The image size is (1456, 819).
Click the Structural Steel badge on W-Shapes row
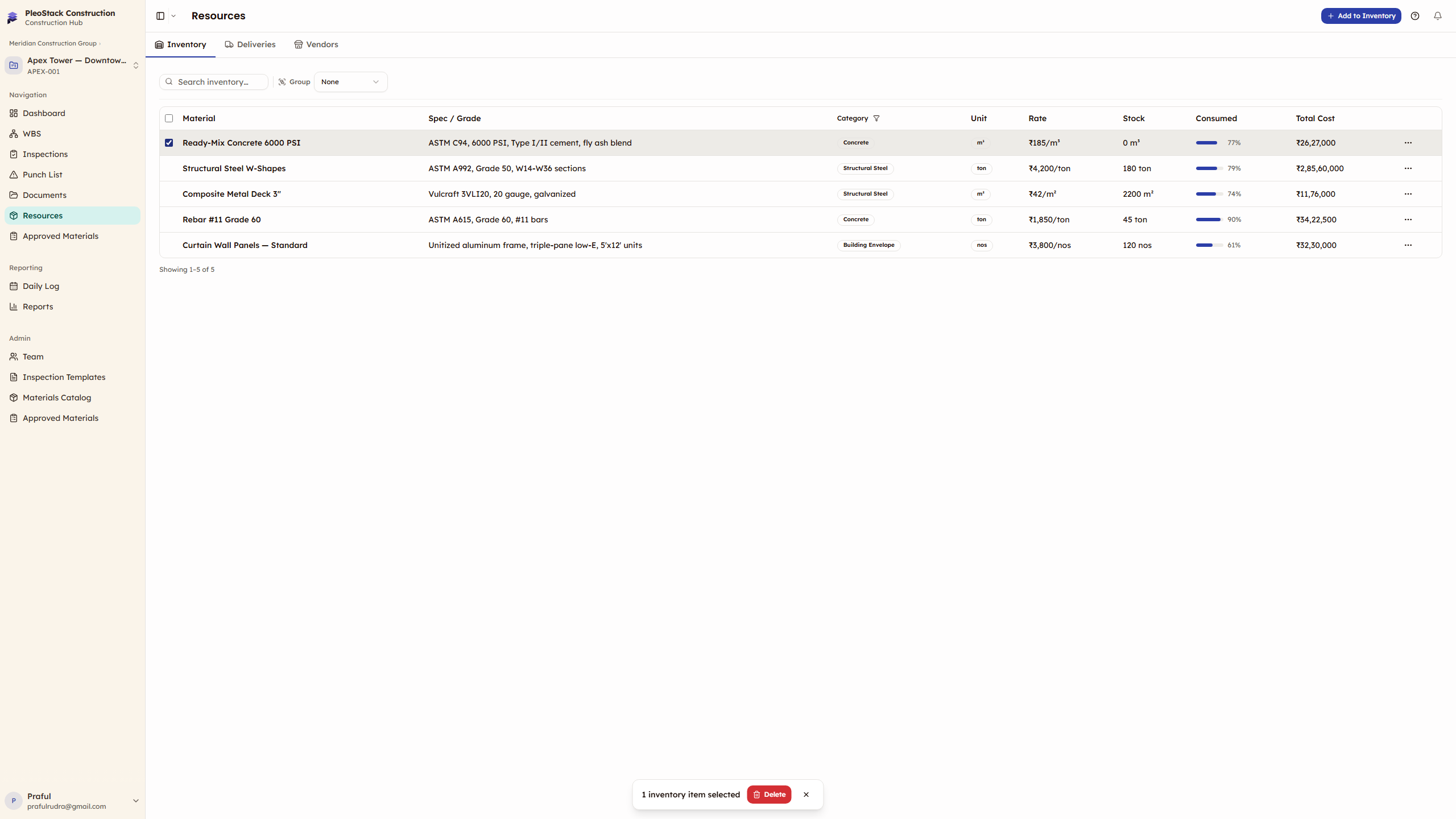pos(865,168)
